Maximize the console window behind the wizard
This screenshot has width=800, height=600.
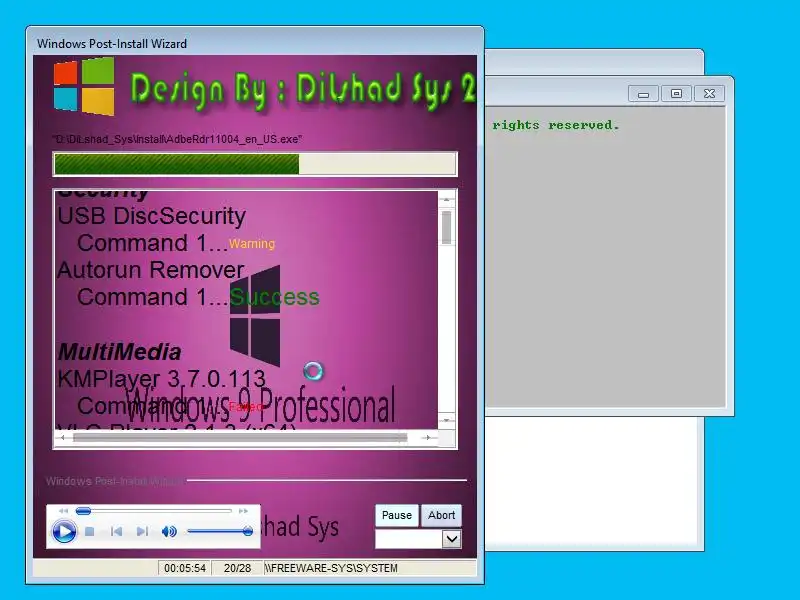pyautogui.click(x=676, y=94)
